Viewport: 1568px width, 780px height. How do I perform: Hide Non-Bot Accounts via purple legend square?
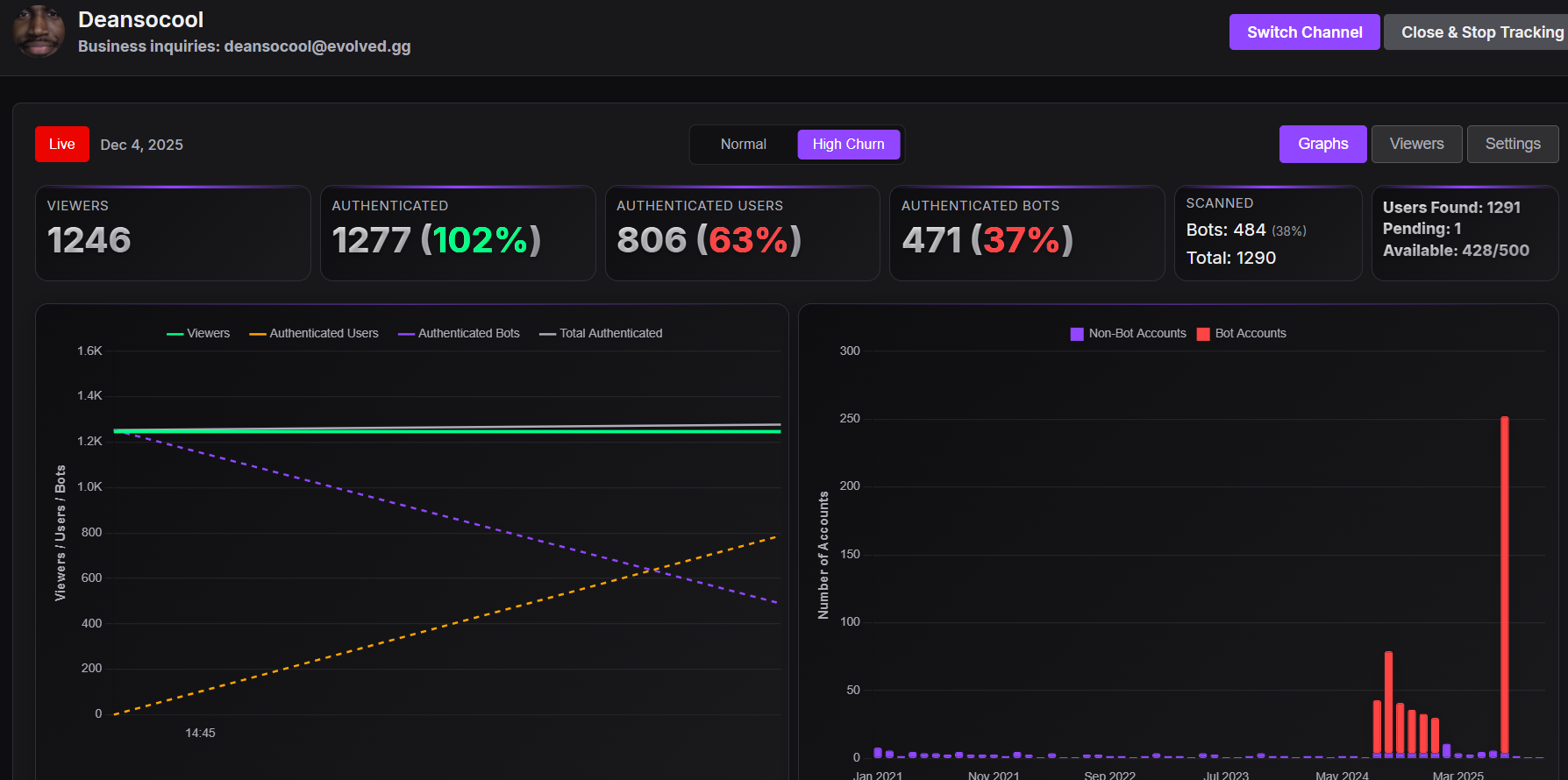click(x=1077, y=334)
